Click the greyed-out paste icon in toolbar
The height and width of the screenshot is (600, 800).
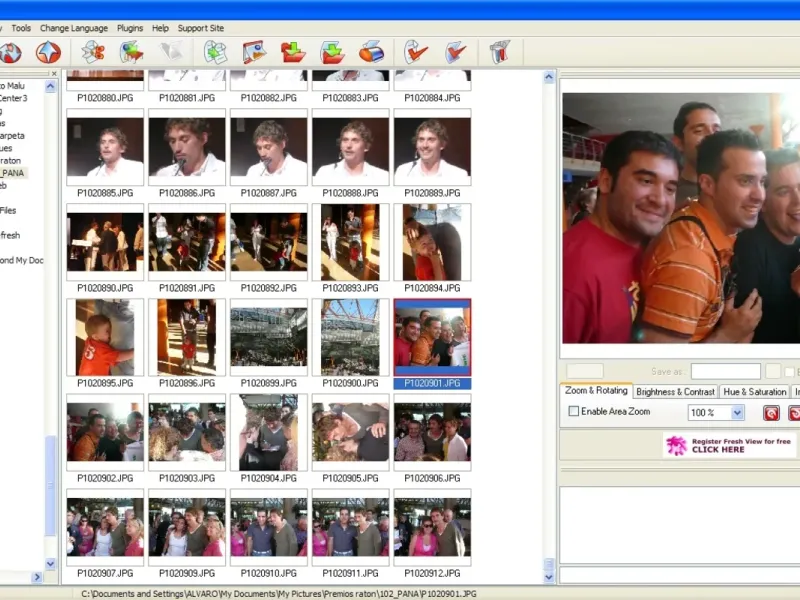(x=171, y=52)
